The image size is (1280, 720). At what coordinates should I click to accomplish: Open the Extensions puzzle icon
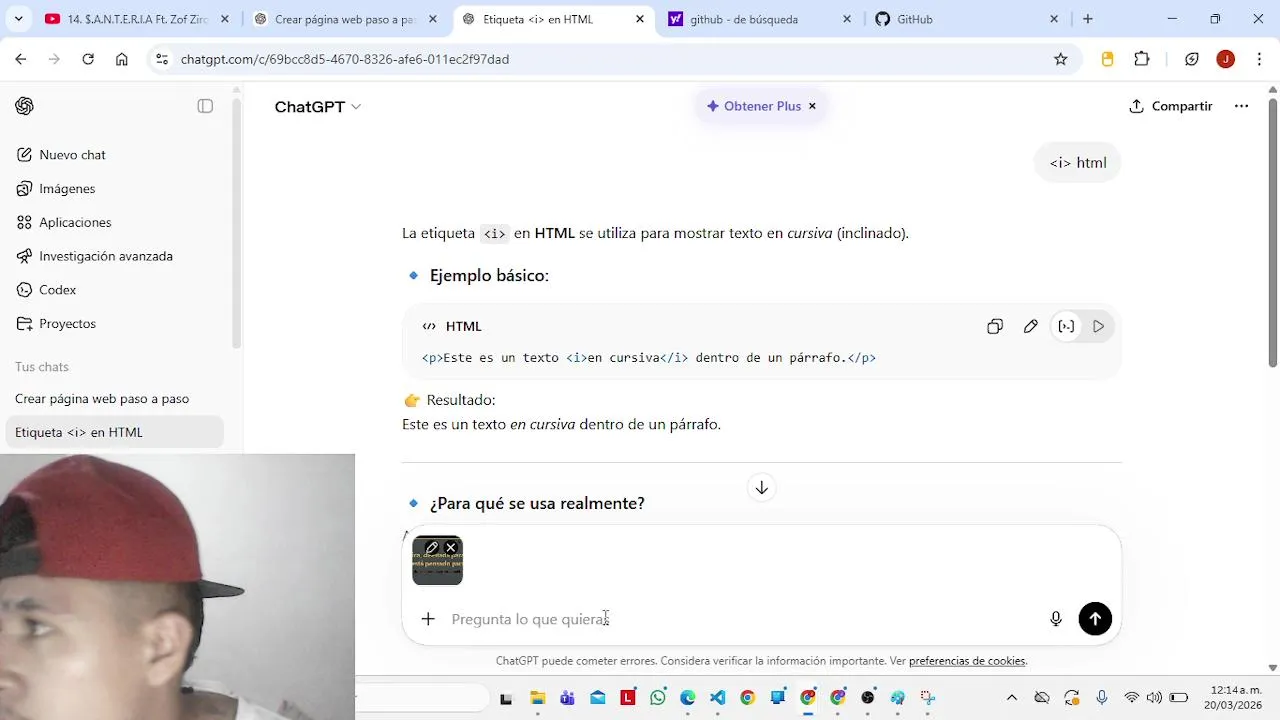[x=1142, y=59]
